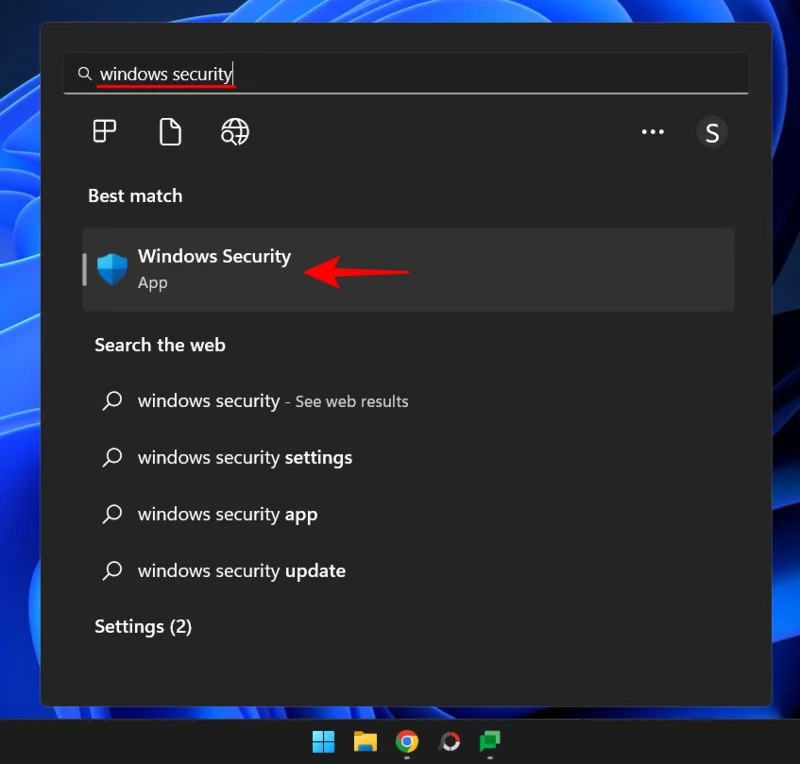Viewport: 800px width, 764px height.
Task: Filter search results by Apps
Action: [x=105, y=131]
